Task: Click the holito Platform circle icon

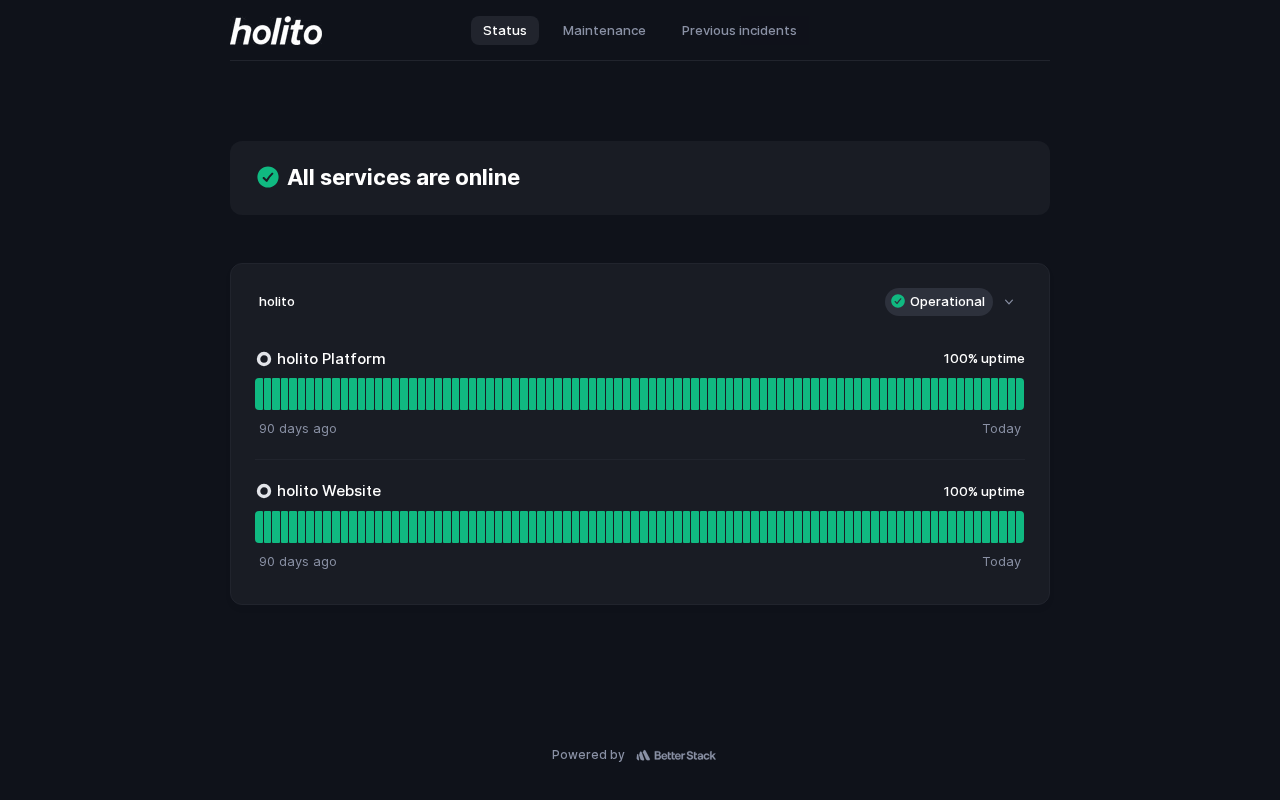Action: coord(264,359)
